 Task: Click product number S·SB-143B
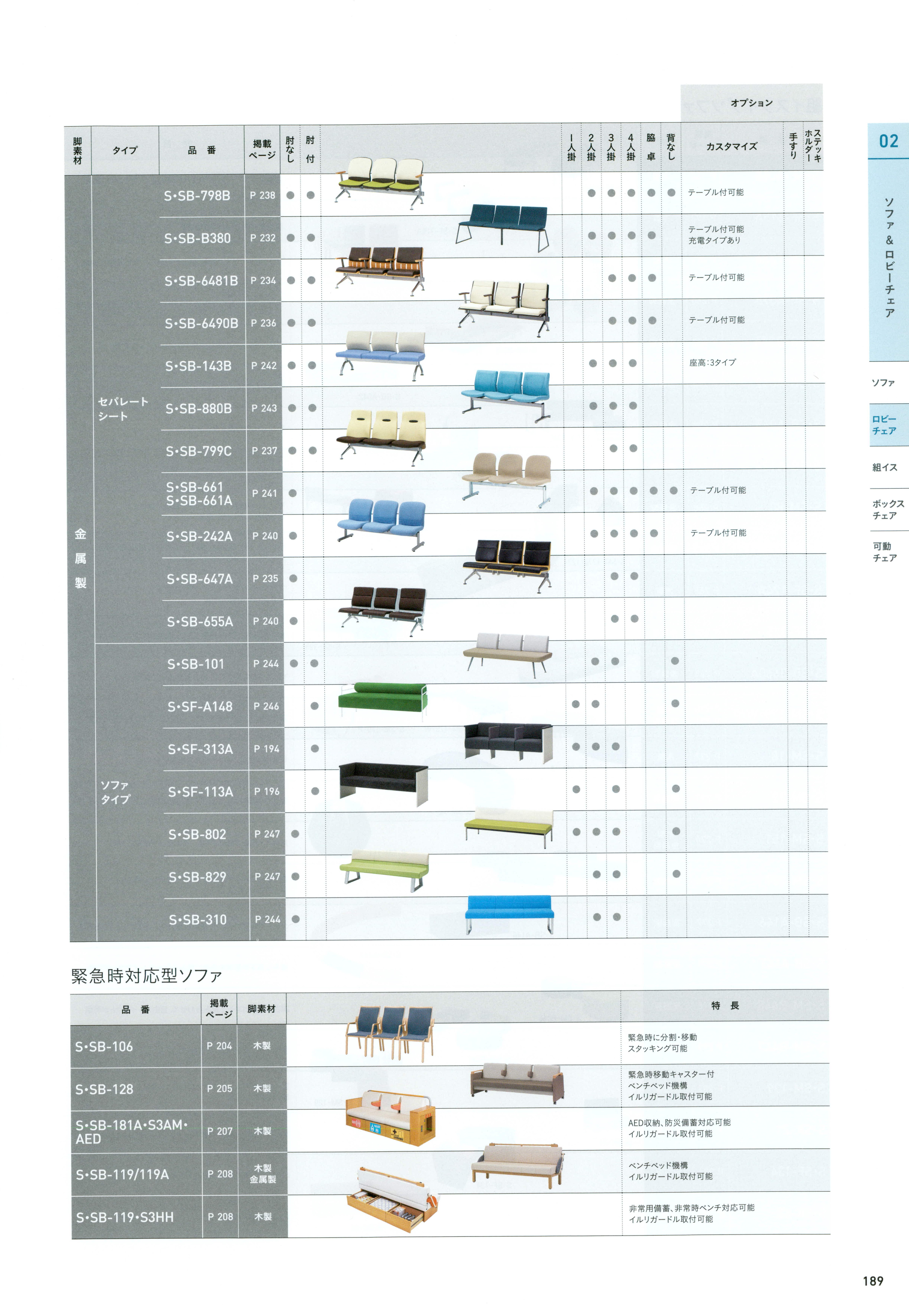[x=198, y=366]
